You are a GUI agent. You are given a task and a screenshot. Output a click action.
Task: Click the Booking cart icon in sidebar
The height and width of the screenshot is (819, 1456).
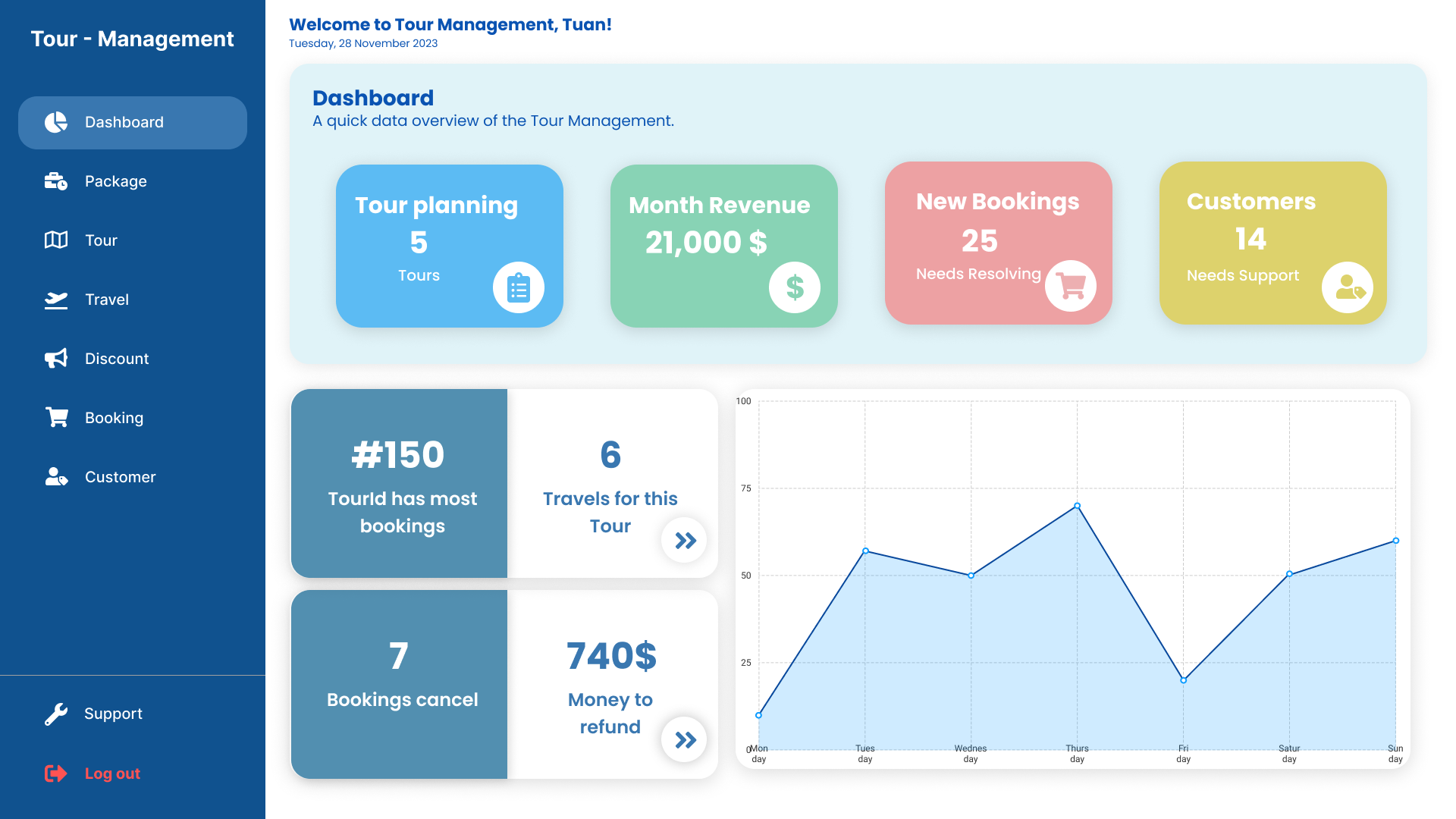click(x=56, y=418)
